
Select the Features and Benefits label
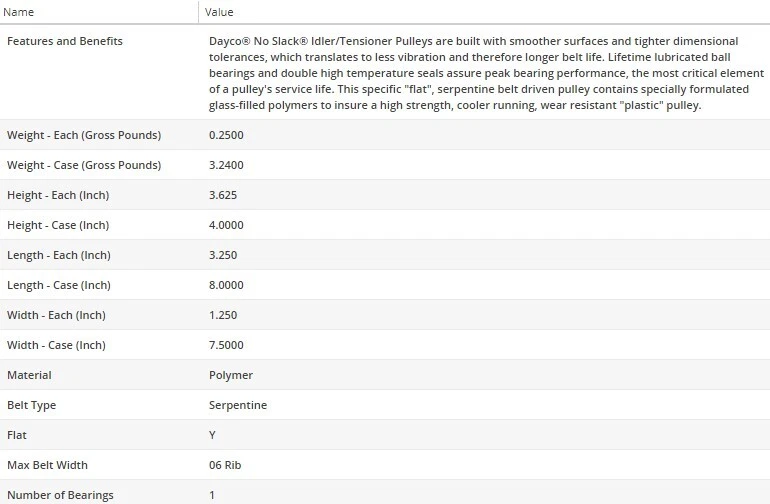(65, 41)
